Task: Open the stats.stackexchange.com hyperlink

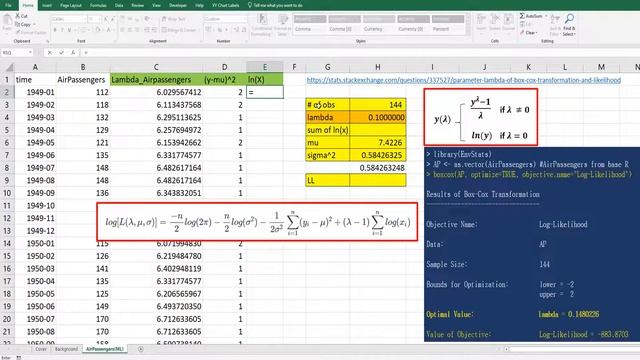Action: tap(464, 80)
